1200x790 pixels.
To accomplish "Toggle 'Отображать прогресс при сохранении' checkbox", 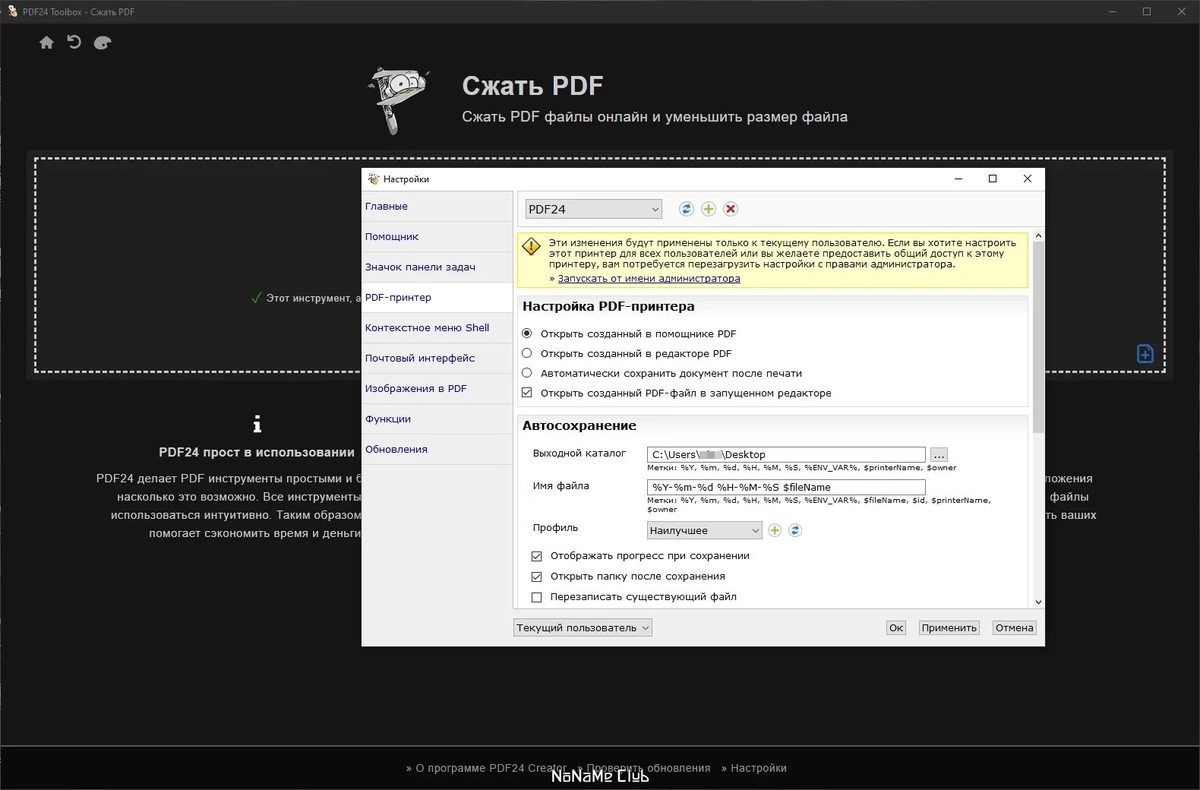I will click(x=537, y=556).
